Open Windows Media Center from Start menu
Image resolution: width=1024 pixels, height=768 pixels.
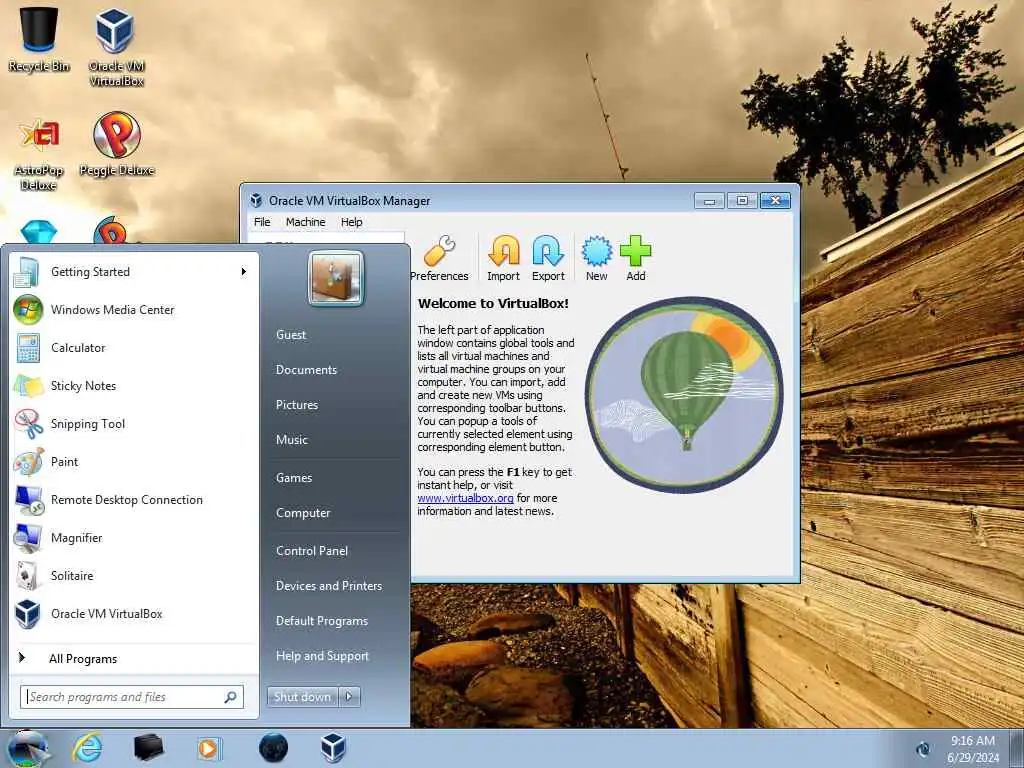pyautogui.click(x=135, y=310)
